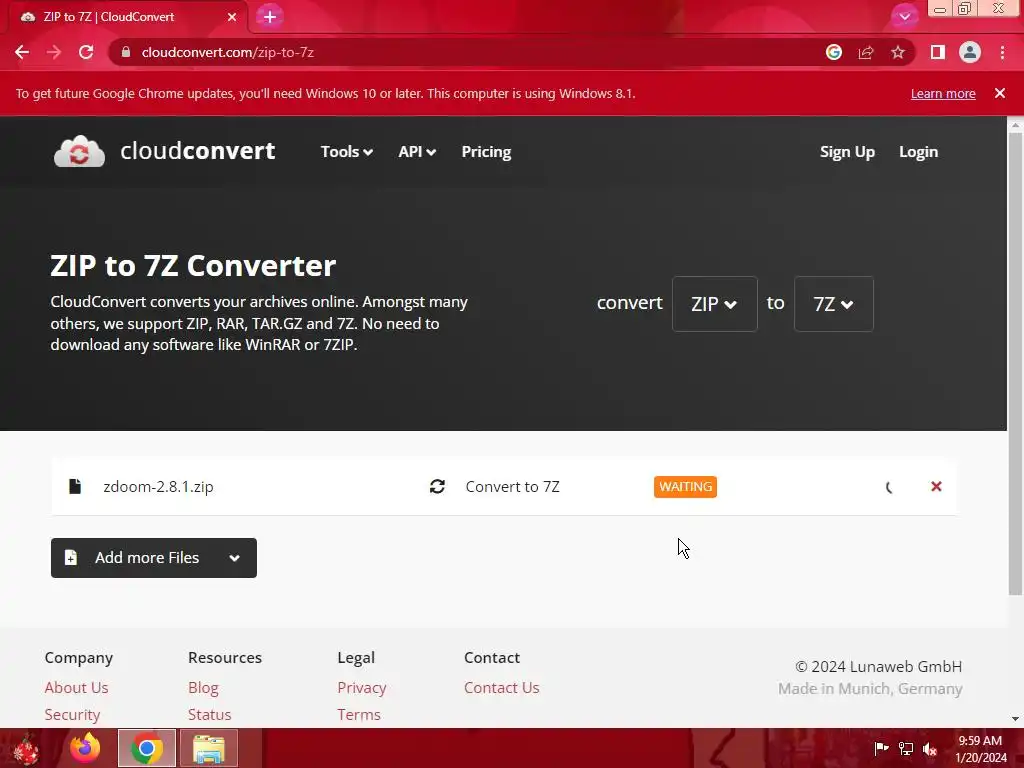Bookmark this page with the star icon

click(898, 52)
